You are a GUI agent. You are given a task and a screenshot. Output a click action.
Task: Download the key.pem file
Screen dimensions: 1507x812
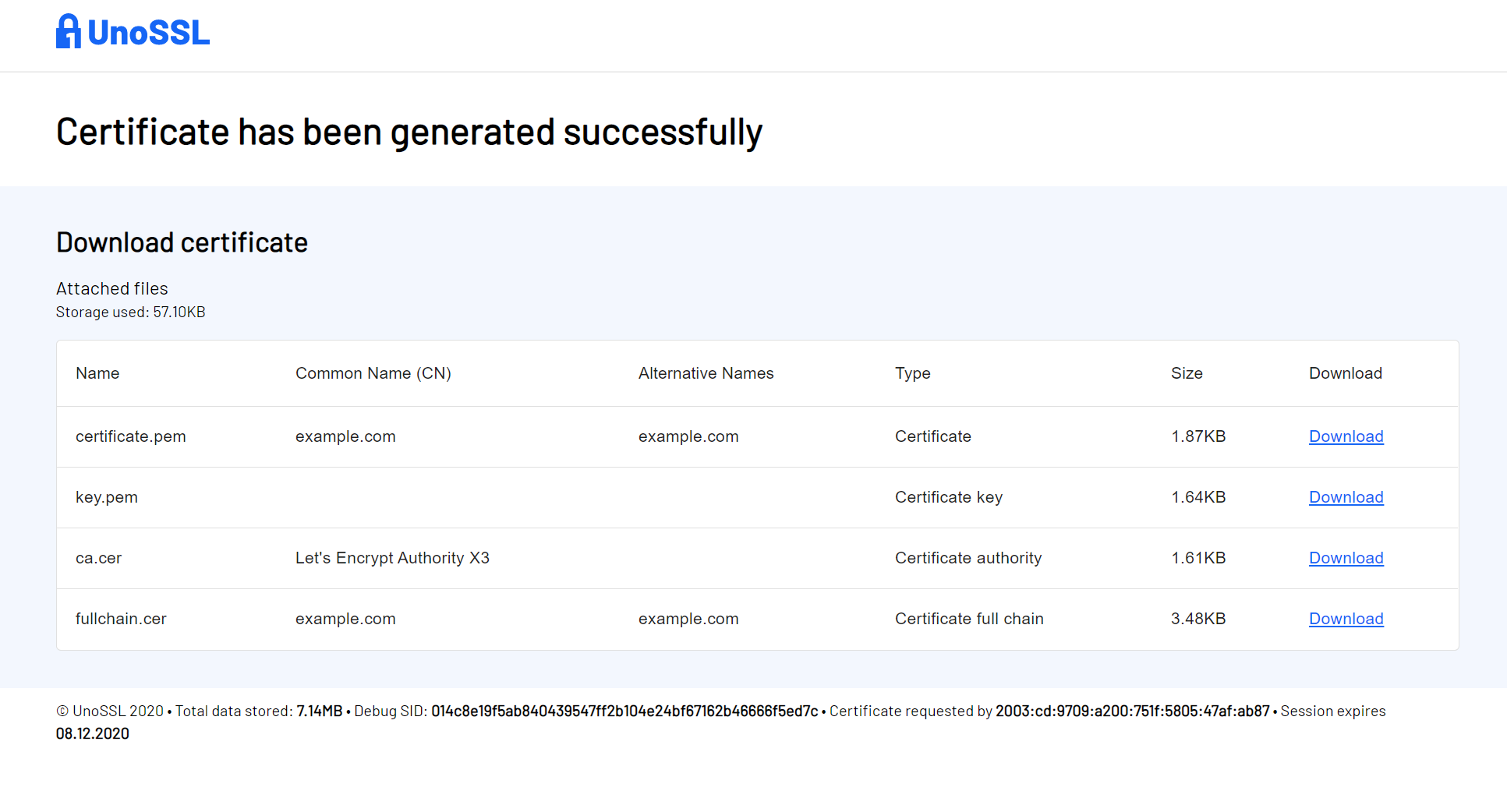[1346, 497]
